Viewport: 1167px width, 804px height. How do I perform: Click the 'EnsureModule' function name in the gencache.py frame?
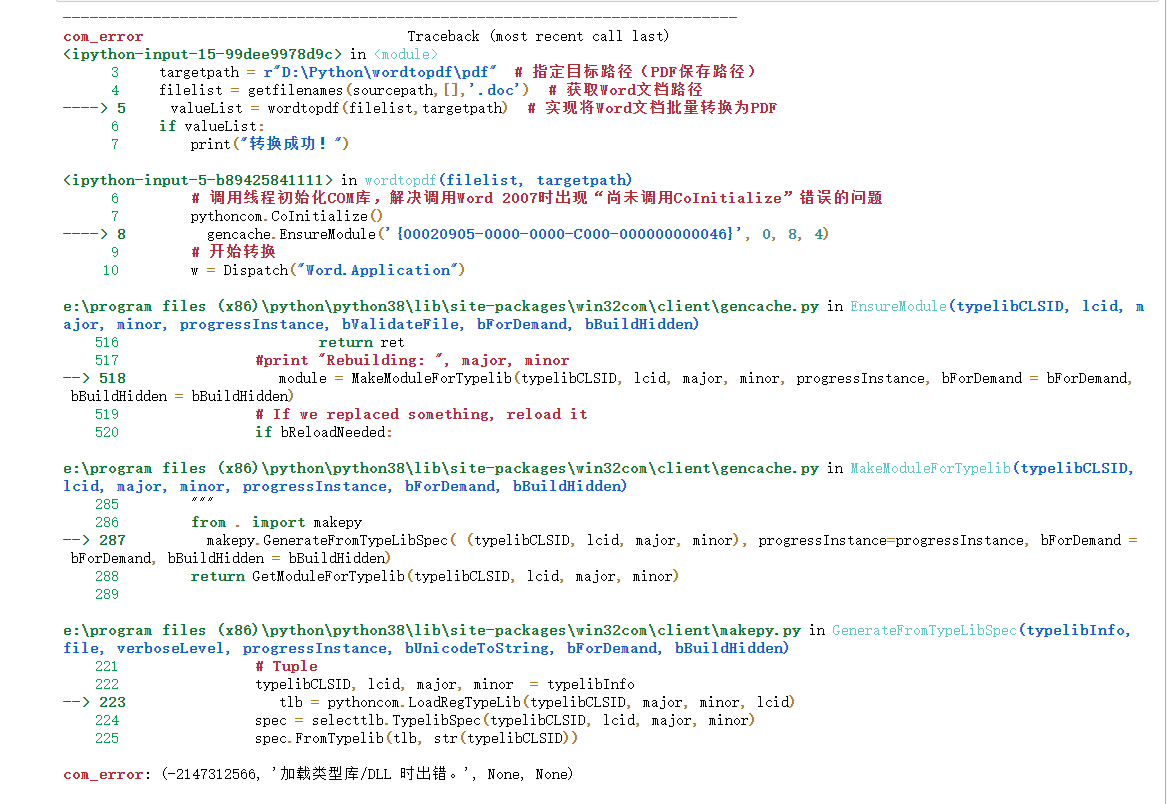click(x=898, y=306)
